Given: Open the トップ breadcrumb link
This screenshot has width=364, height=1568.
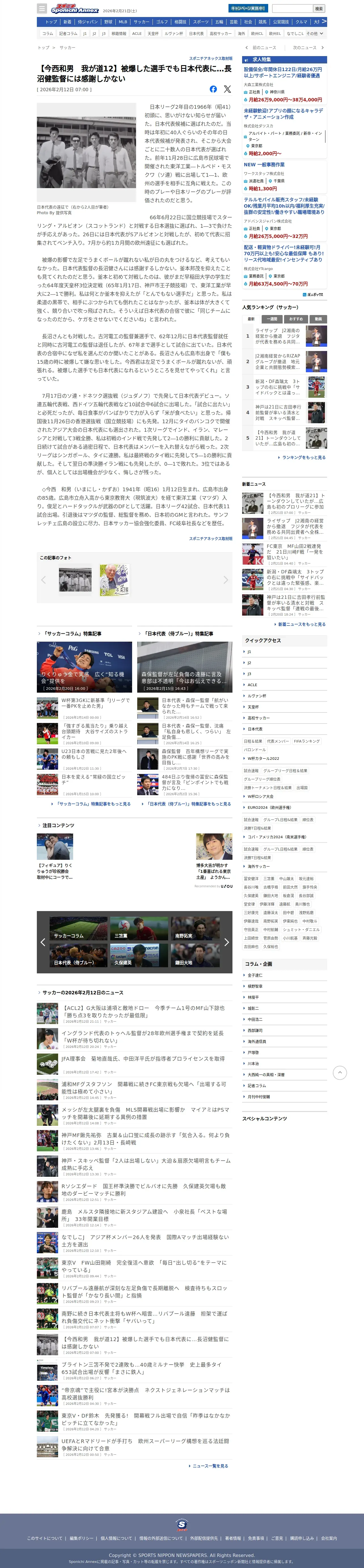Looking at the screenshot, I should pos(43,48).
